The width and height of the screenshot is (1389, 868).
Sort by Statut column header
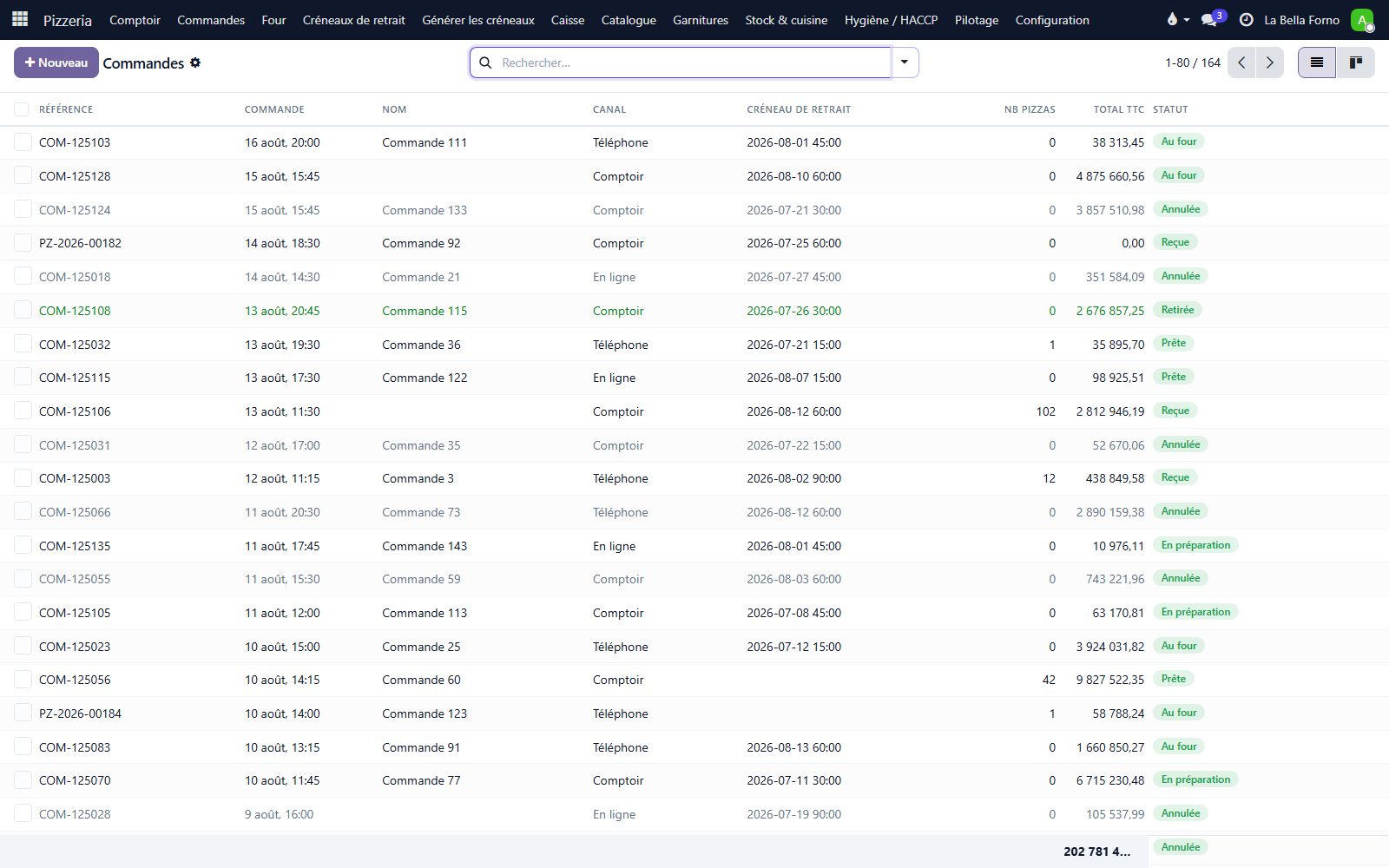[x=1170, y=109]
